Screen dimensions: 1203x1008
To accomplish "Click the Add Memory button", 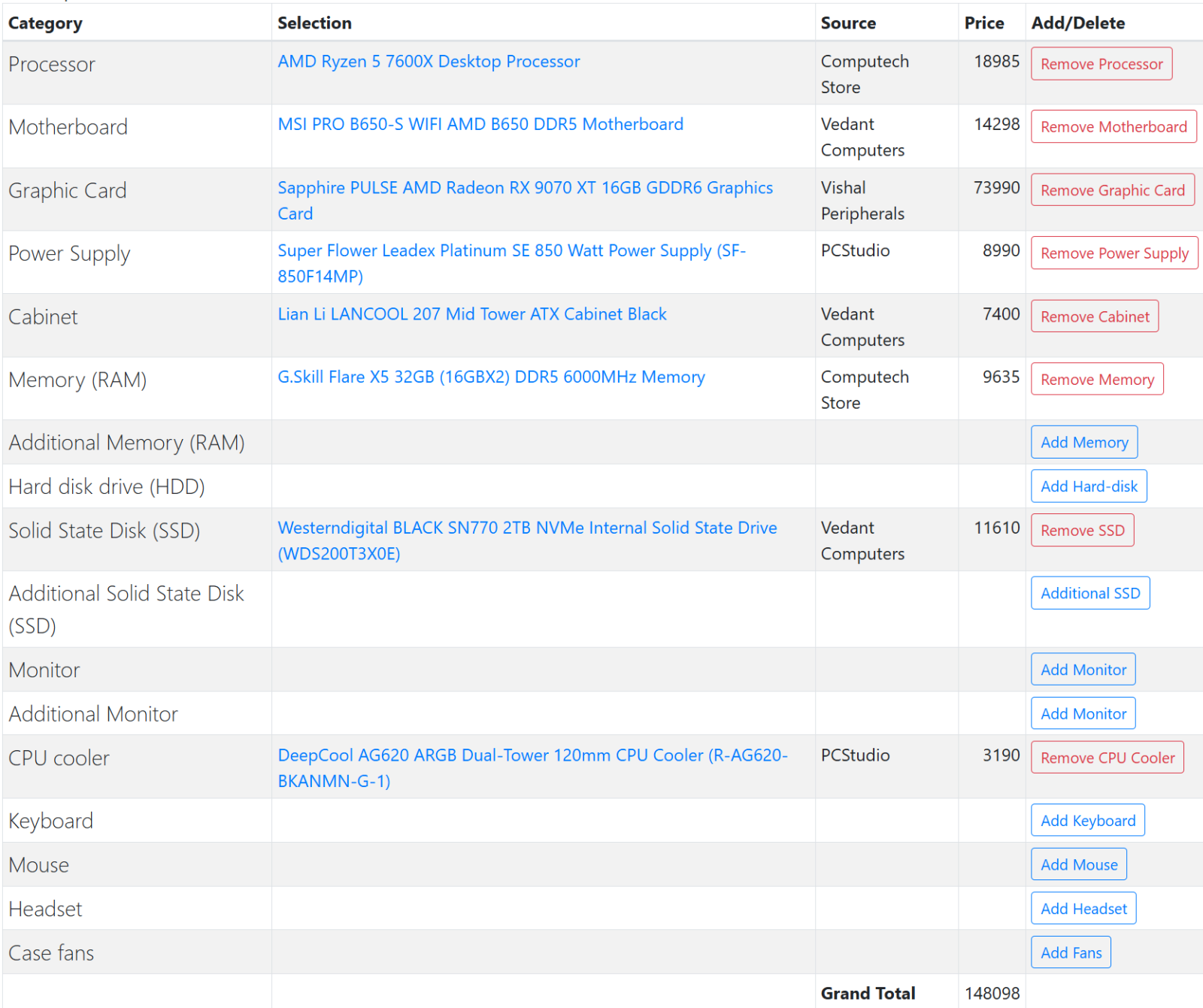I will [1083, 443].
